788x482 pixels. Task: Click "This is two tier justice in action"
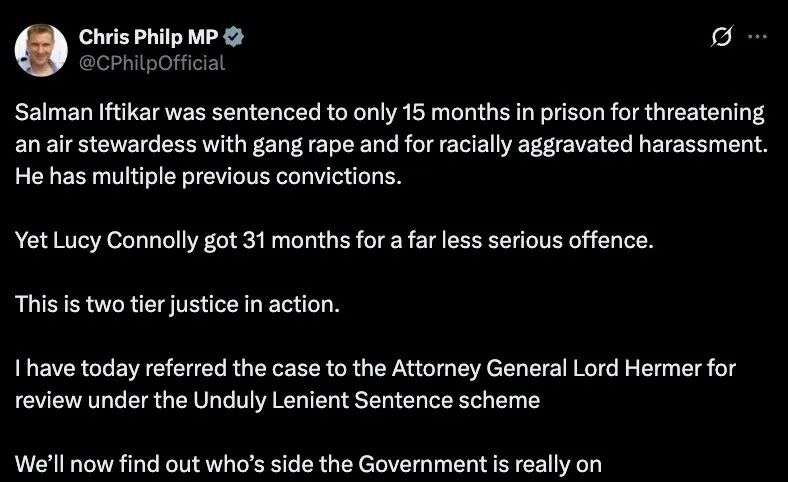(x=178, y=304)
